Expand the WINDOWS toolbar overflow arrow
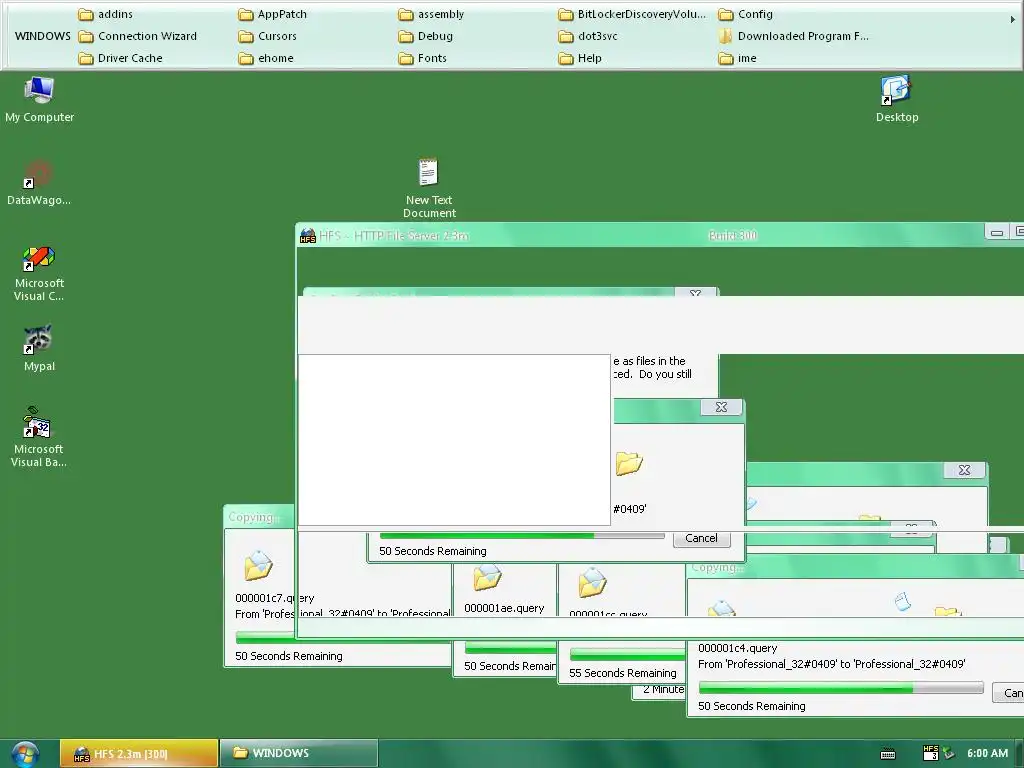The image size is (1024, 768). pyautogui.click(x=1013, y=20)
